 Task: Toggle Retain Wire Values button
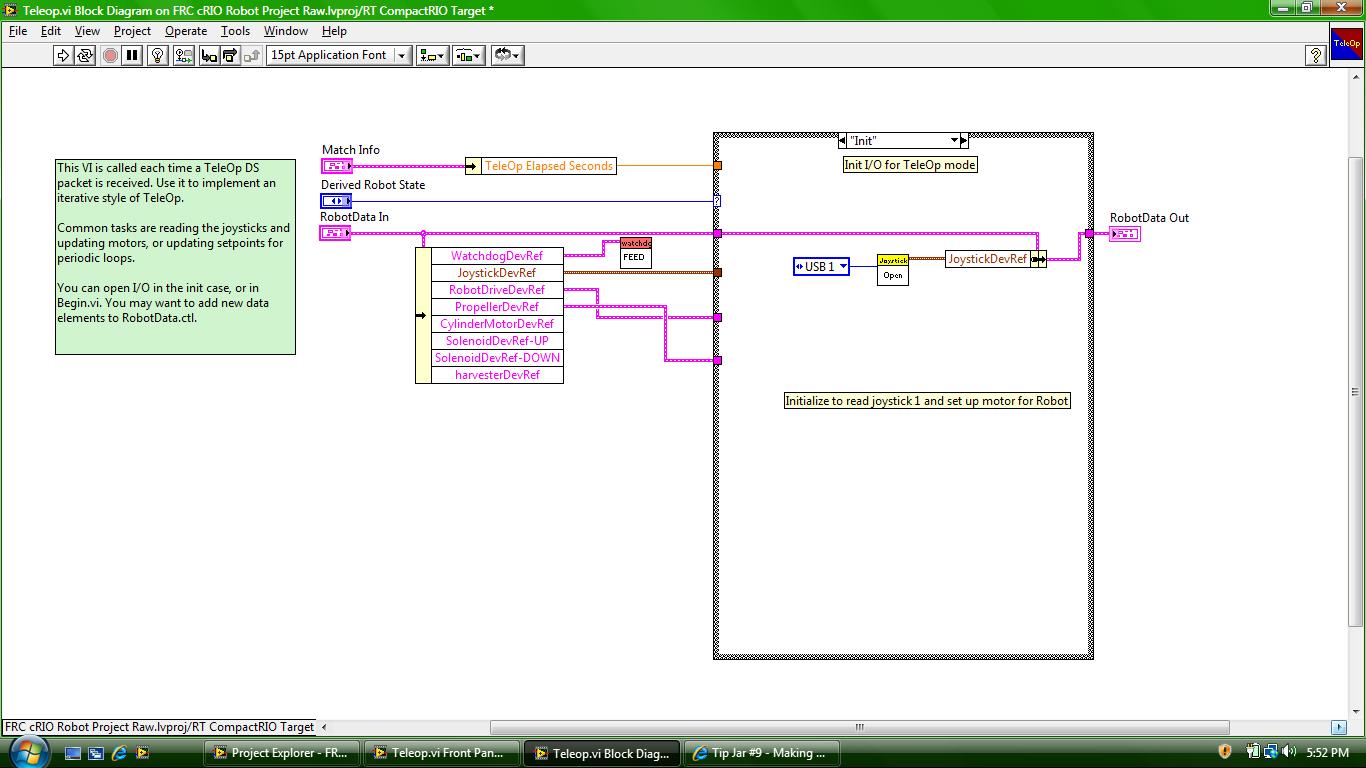(183, 56)
